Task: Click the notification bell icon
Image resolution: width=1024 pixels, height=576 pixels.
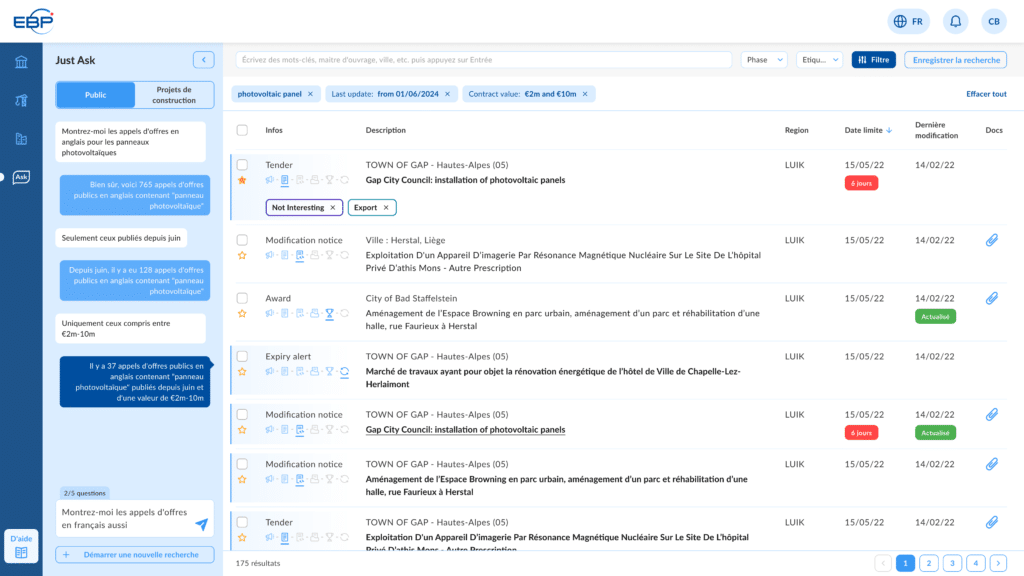Action: (956, 21)
